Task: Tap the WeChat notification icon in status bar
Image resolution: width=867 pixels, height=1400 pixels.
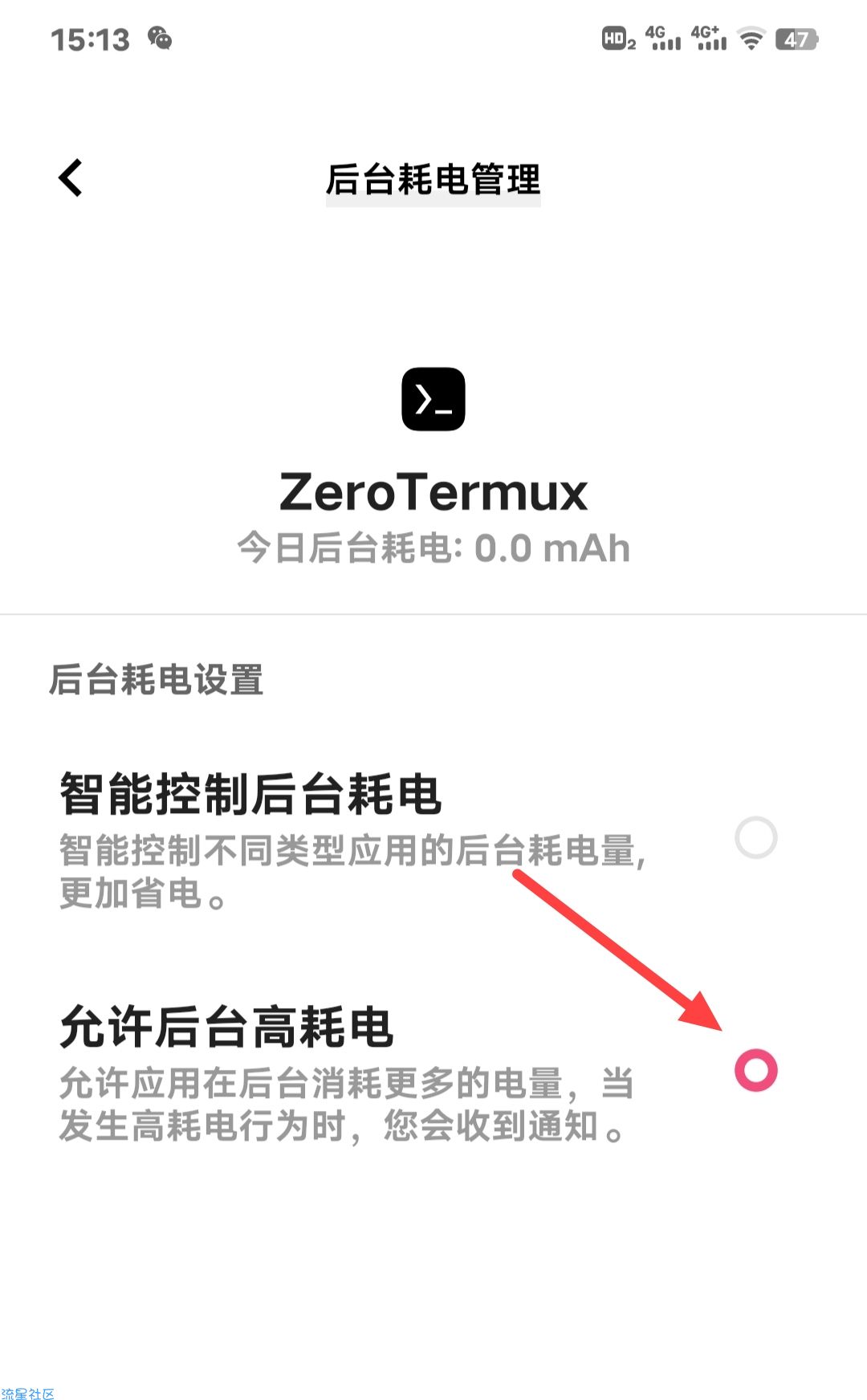Action: point(160,38)
